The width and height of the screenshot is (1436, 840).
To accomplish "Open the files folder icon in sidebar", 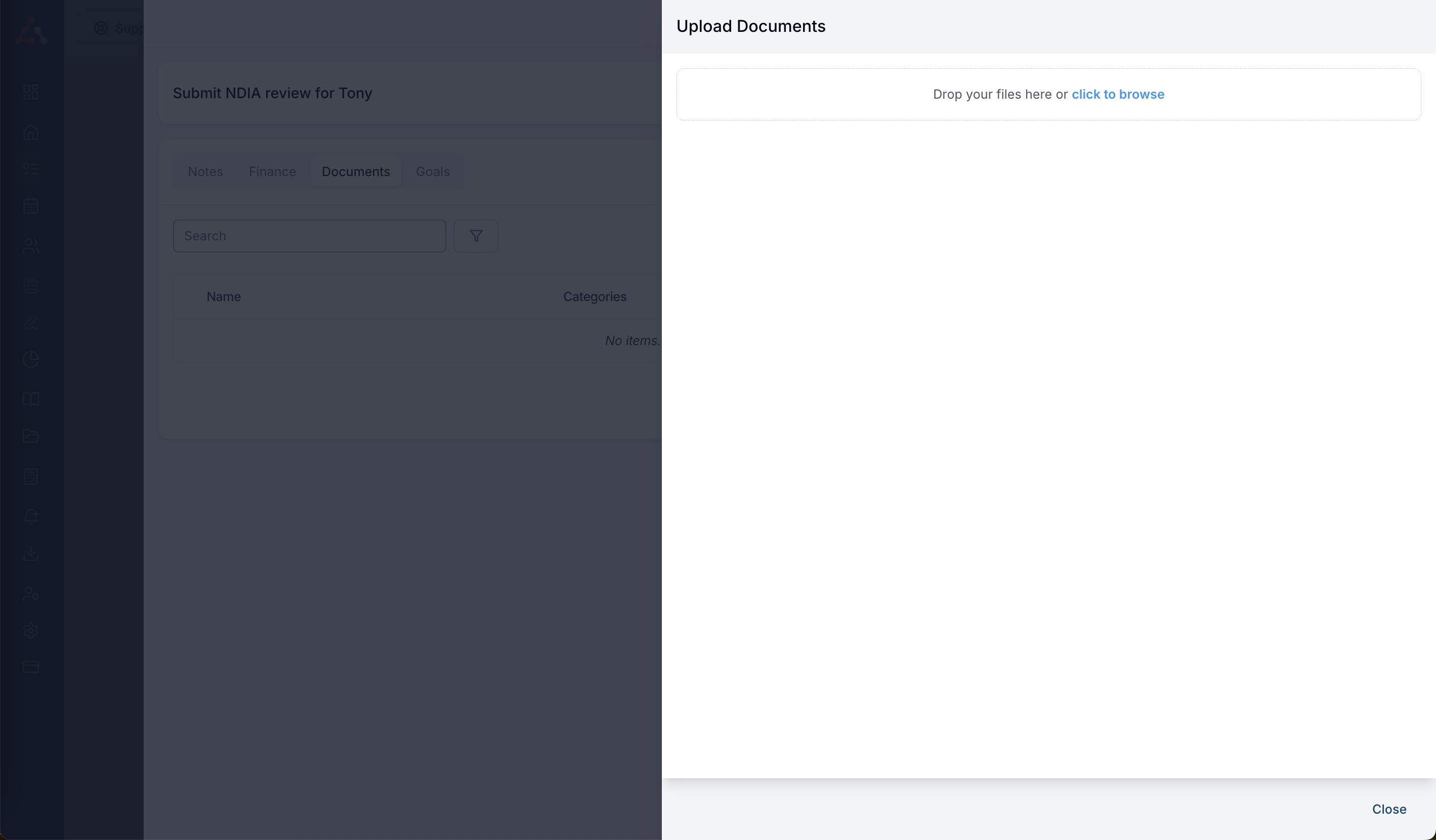I will click(x=31, y=436).
